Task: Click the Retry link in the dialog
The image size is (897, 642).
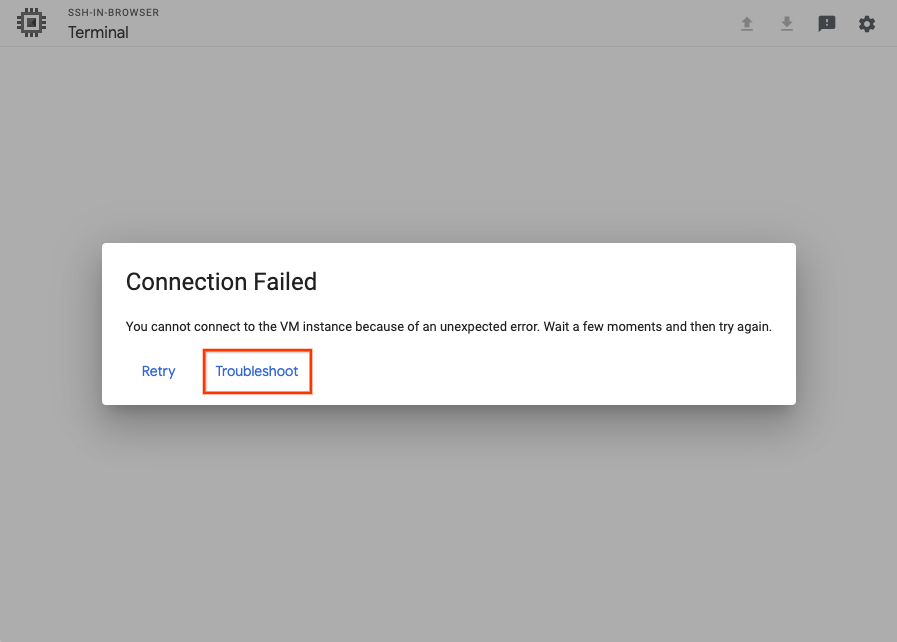Action: pyautogui.click(x=158, y=371)
